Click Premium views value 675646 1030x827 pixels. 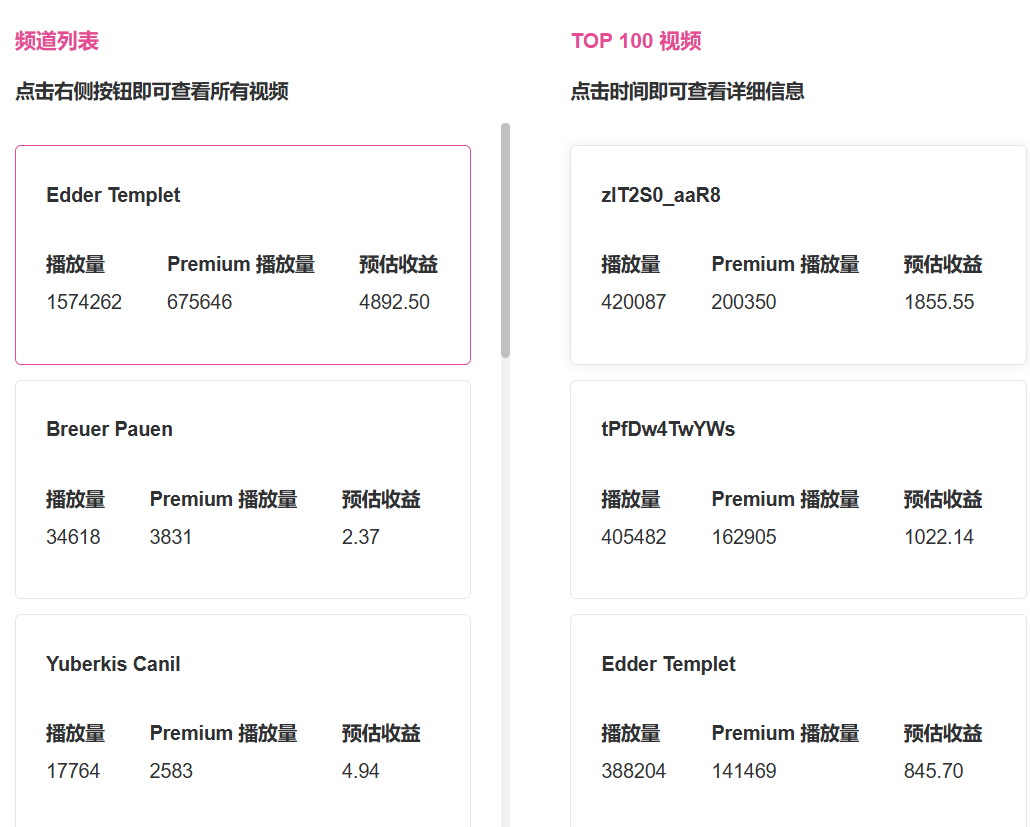point(199,302)
